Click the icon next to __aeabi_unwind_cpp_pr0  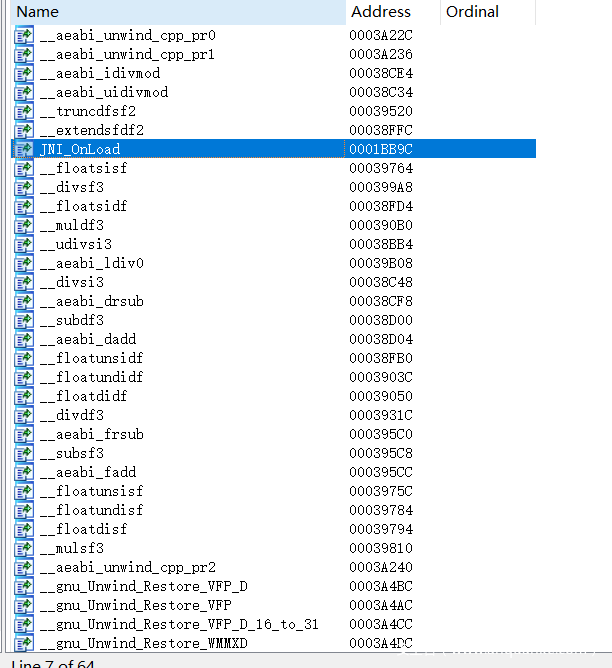[x=23, y=35]
